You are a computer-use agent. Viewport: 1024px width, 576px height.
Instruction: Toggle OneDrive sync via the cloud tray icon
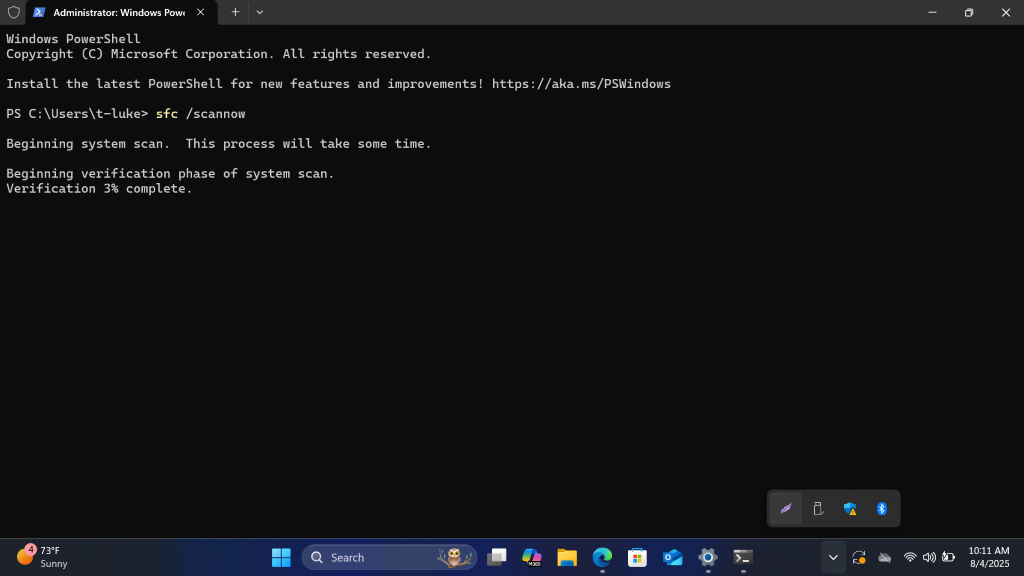[x=884, y=557]
